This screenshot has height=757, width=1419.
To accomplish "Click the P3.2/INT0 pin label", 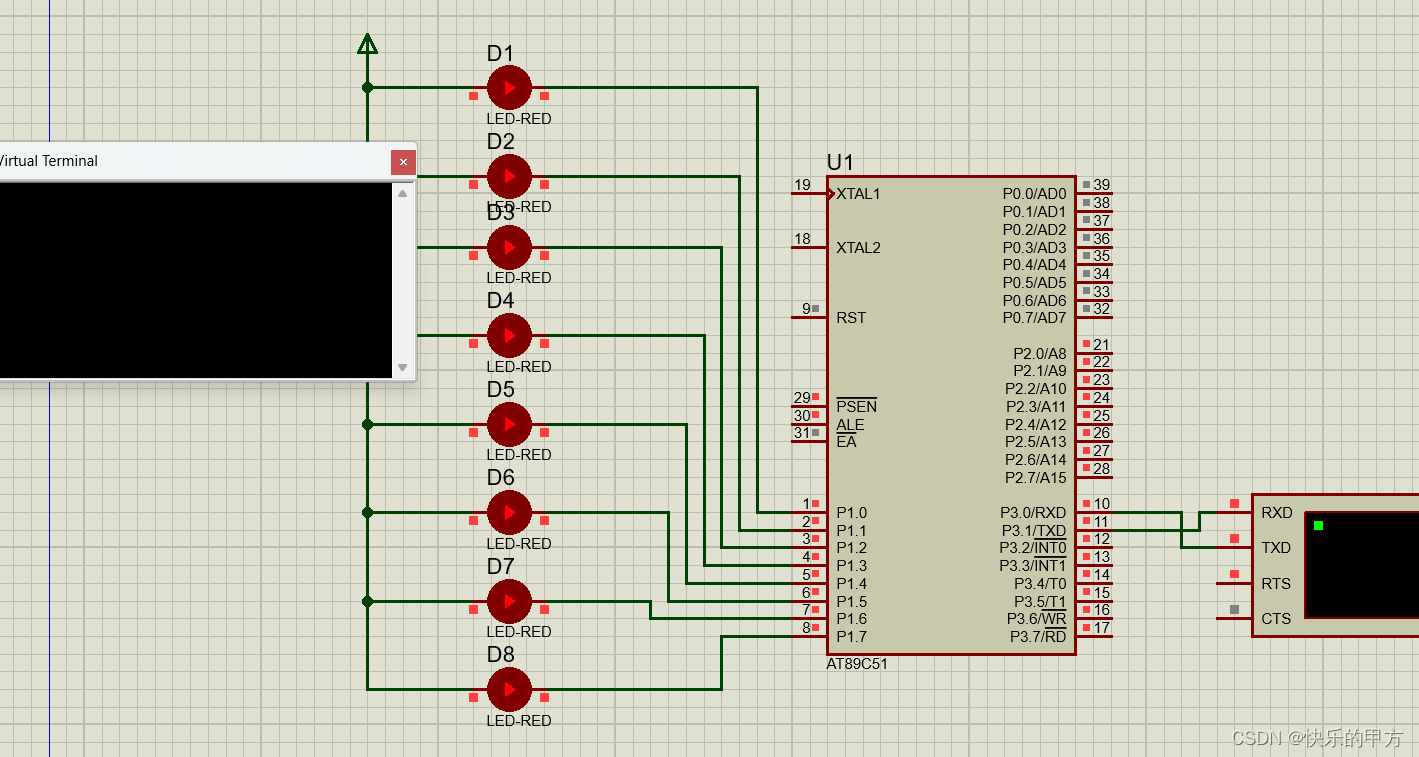I will tap(1033, 548).
